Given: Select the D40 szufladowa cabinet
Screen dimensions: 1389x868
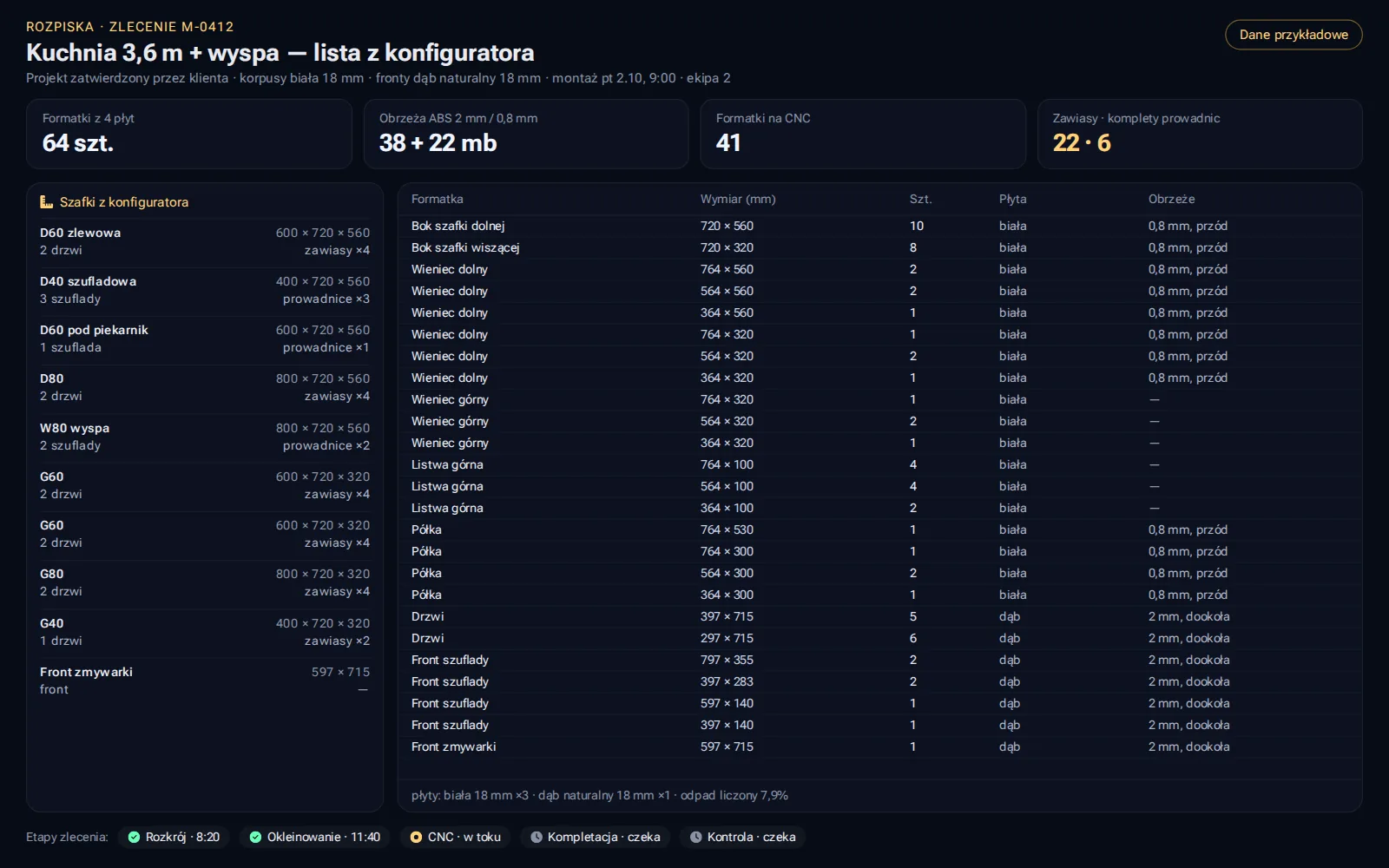Looking at the screenshot, I should point(205,290).
